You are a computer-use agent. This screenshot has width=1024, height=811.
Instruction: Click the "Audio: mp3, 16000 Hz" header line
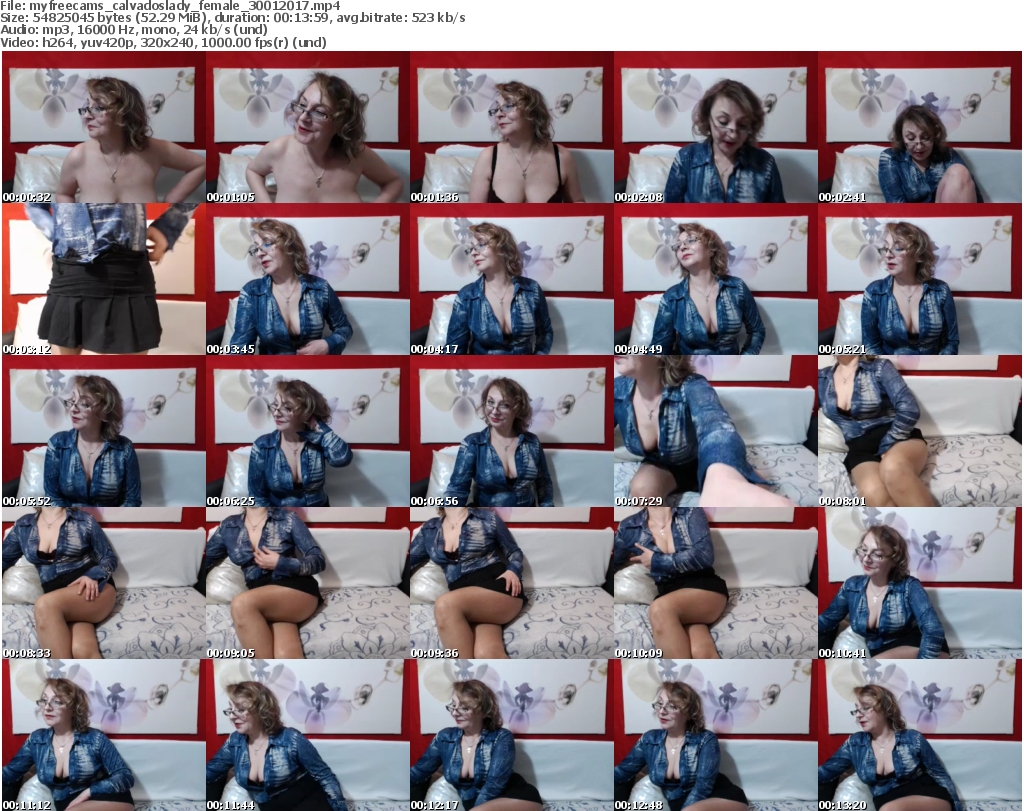(x=134, y=30)
